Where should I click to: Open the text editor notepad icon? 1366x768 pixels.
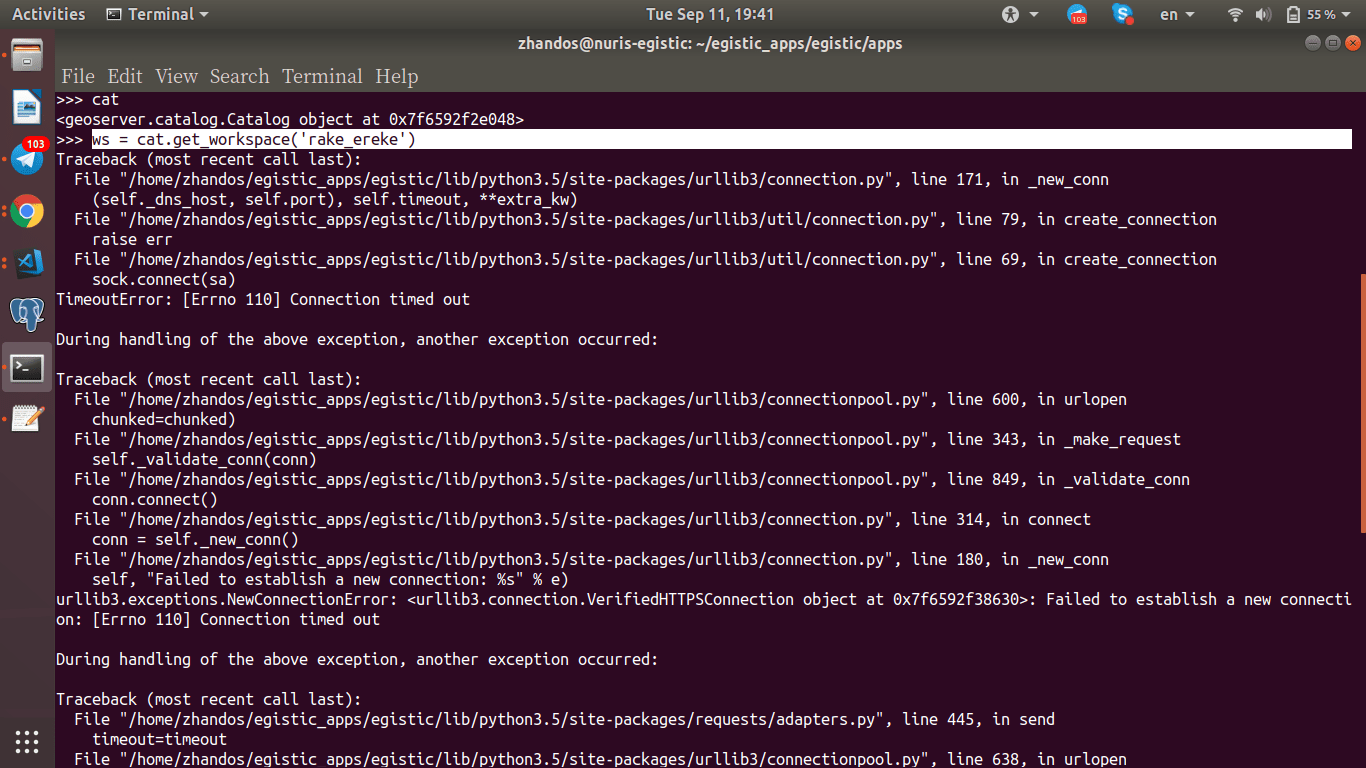(27, 419)
